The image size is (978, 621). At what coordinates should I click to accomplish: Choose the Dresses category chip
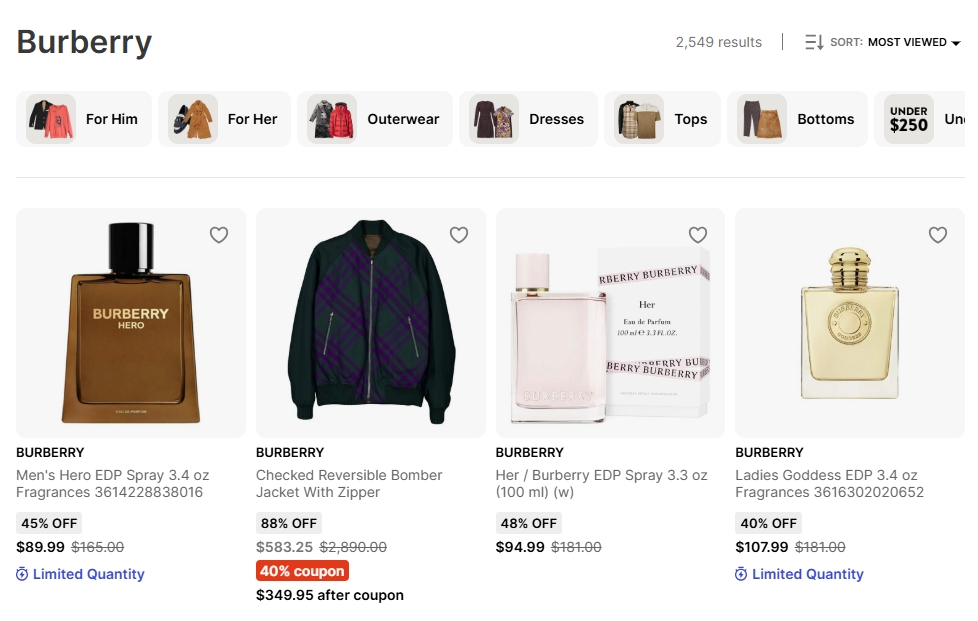(528, 119)
